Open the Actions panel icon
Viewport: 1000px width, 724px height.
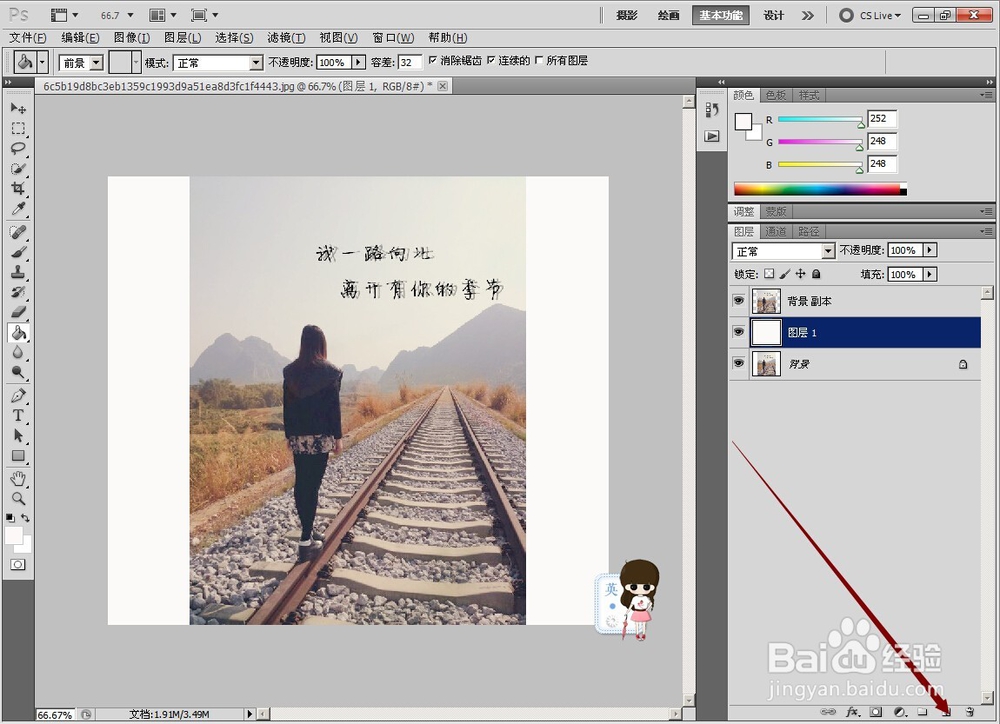pyautogui.click(x=712, y=137)
